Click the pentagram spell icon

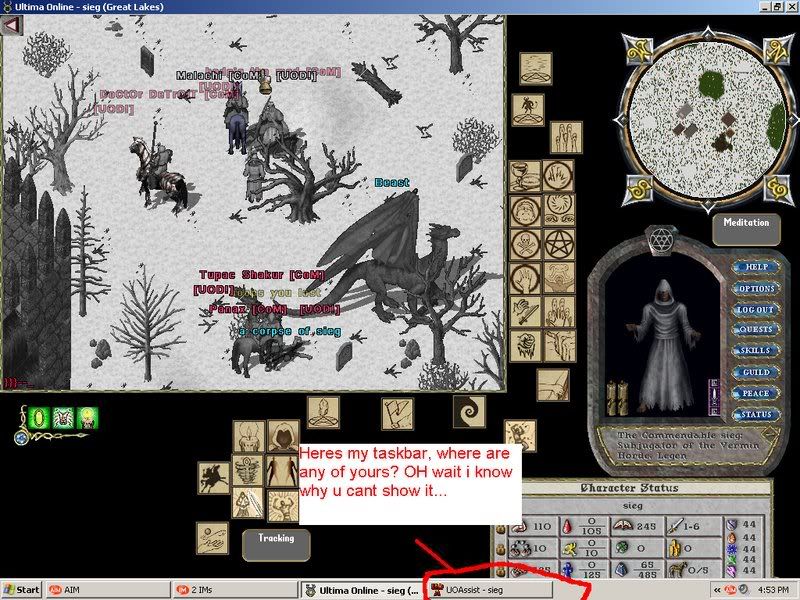(x=559, y=243)
